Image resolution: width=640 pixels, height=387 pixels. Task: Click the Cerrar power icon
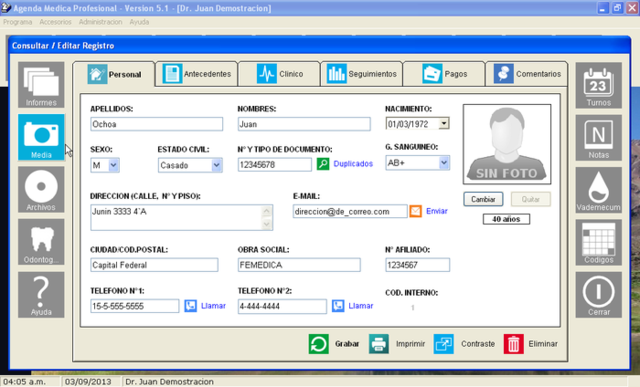pos(598,295)
